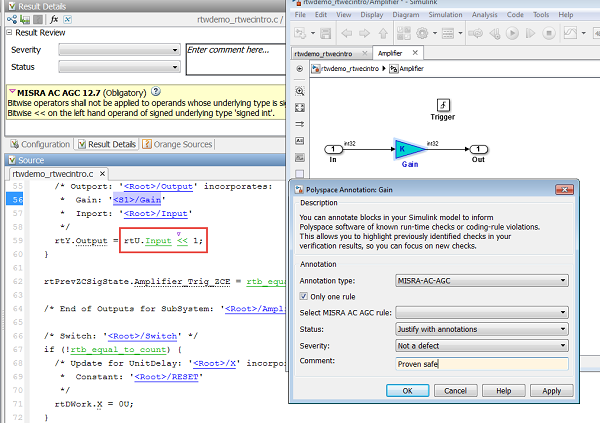Click the In port block
The height and width of the screenshot is (423, 600).
pyautogui.click(x=333, y=149)
